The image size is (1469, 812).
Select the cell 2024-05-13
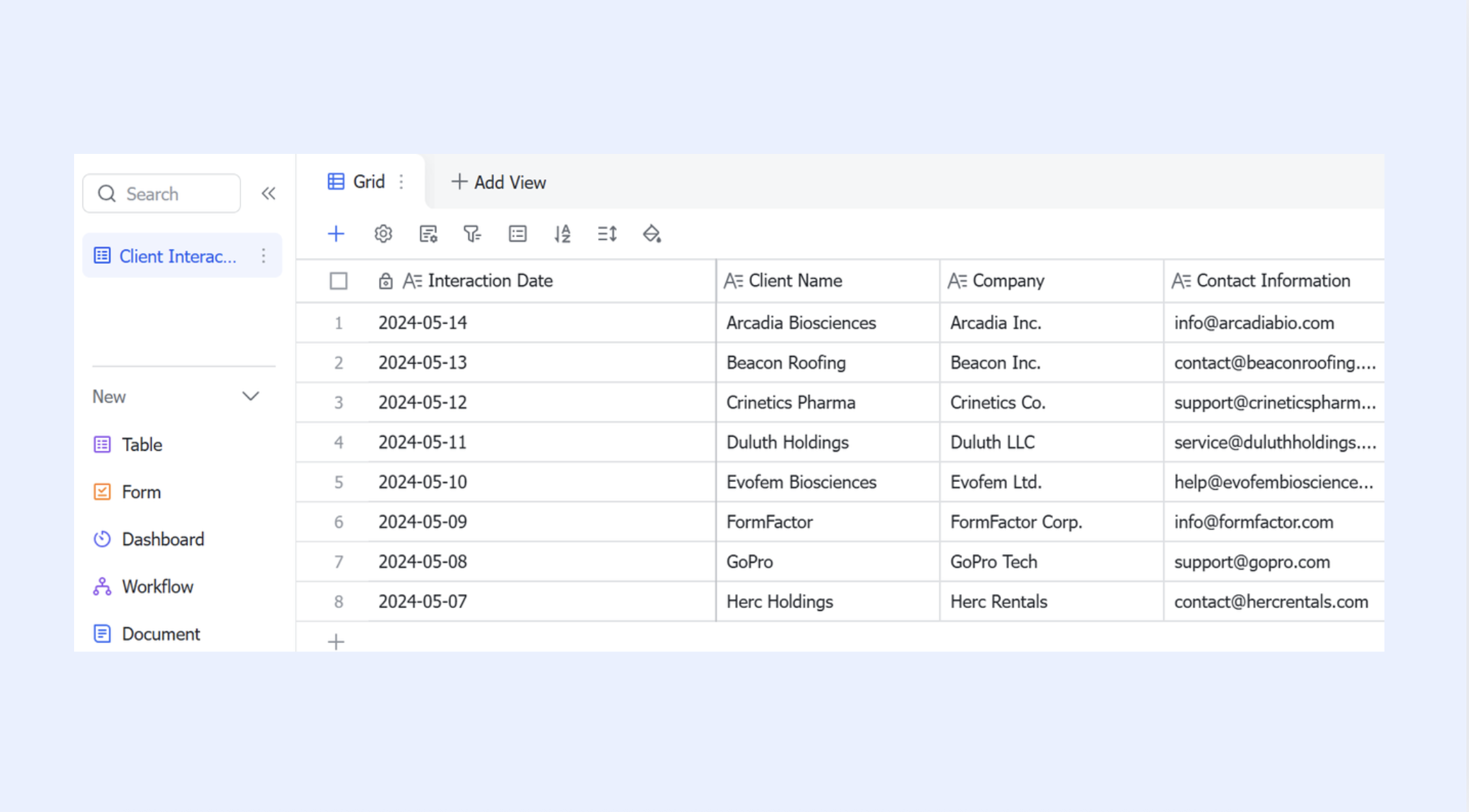(541, 362)
